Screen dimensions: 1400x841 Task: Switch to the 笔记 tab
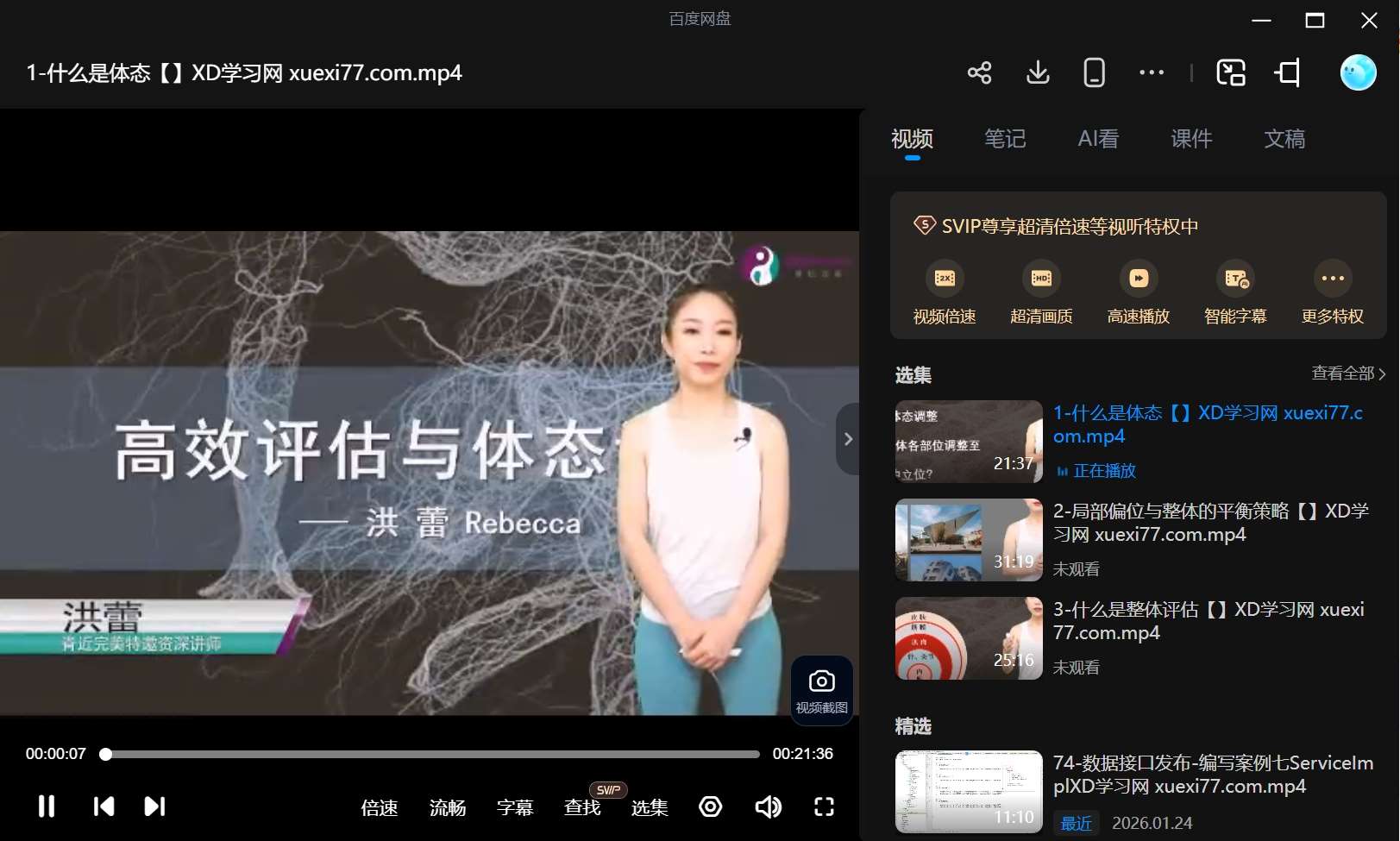[x=1004, y=139]
